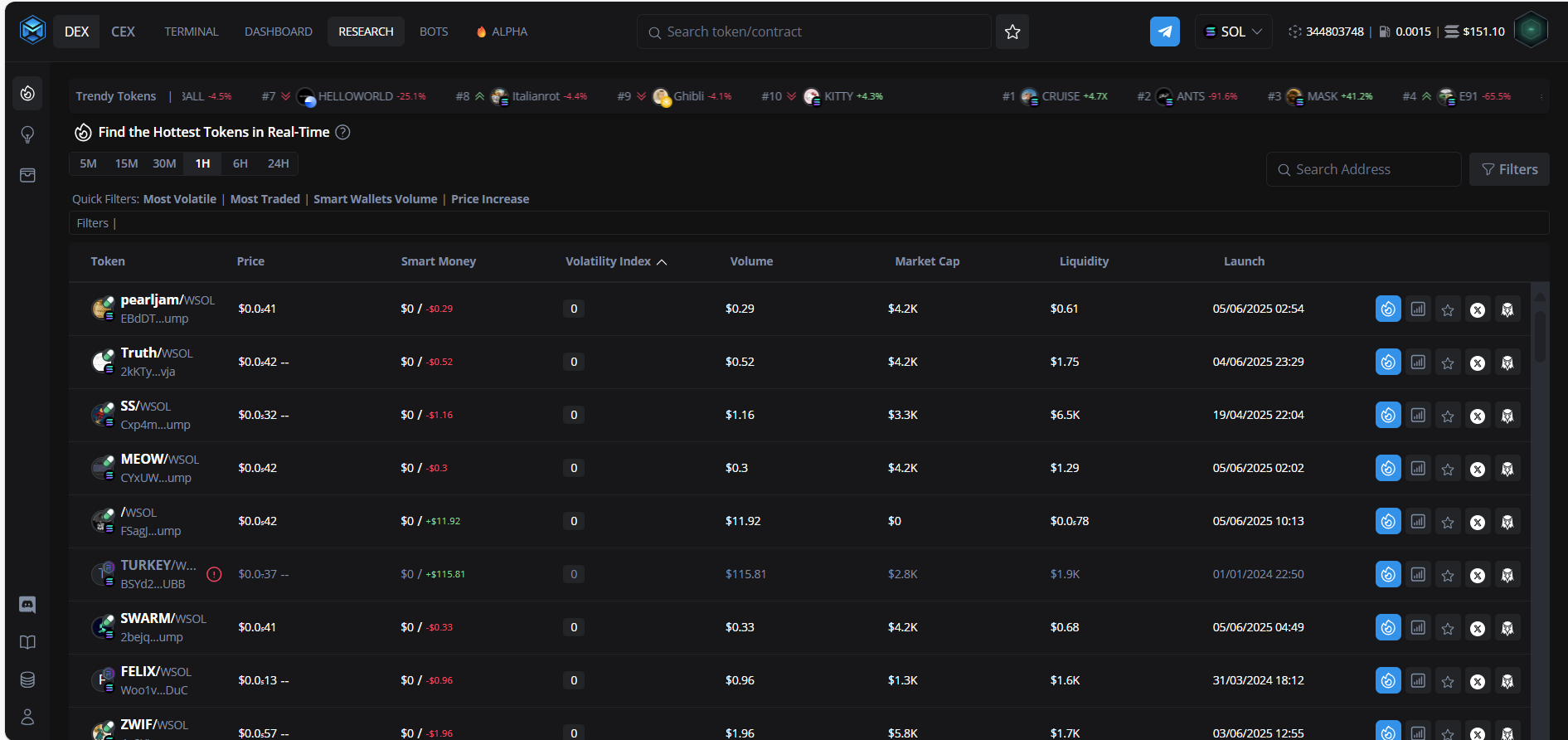
Task: Click the platform logo in the header
Action: pyautogui.click(x=32, y=31)
